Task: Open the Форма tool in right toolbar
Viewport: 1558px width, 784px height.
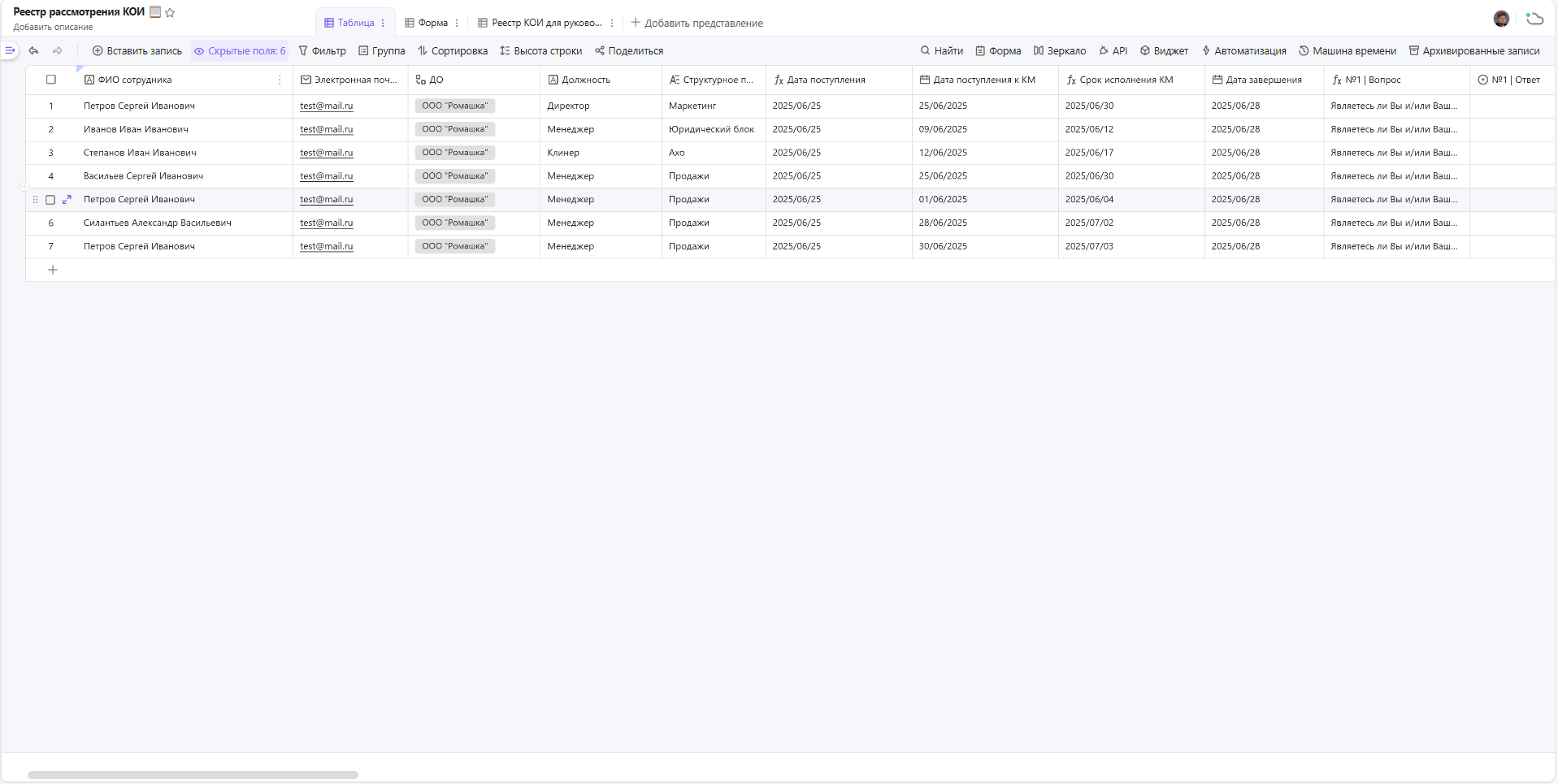Action: (998, 50)
